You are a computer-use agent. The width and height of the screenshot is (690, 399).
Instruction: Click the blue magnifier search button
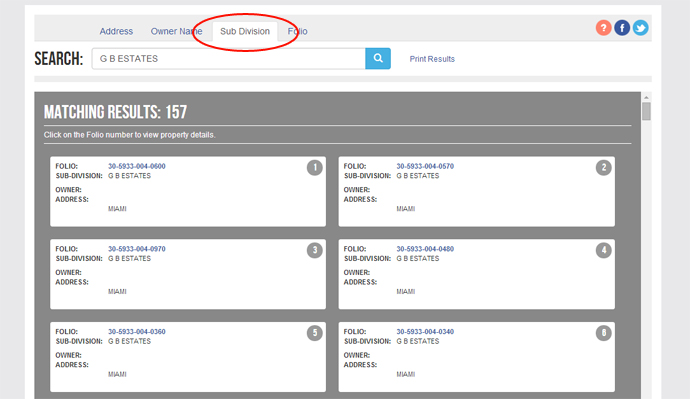(378, 59)
